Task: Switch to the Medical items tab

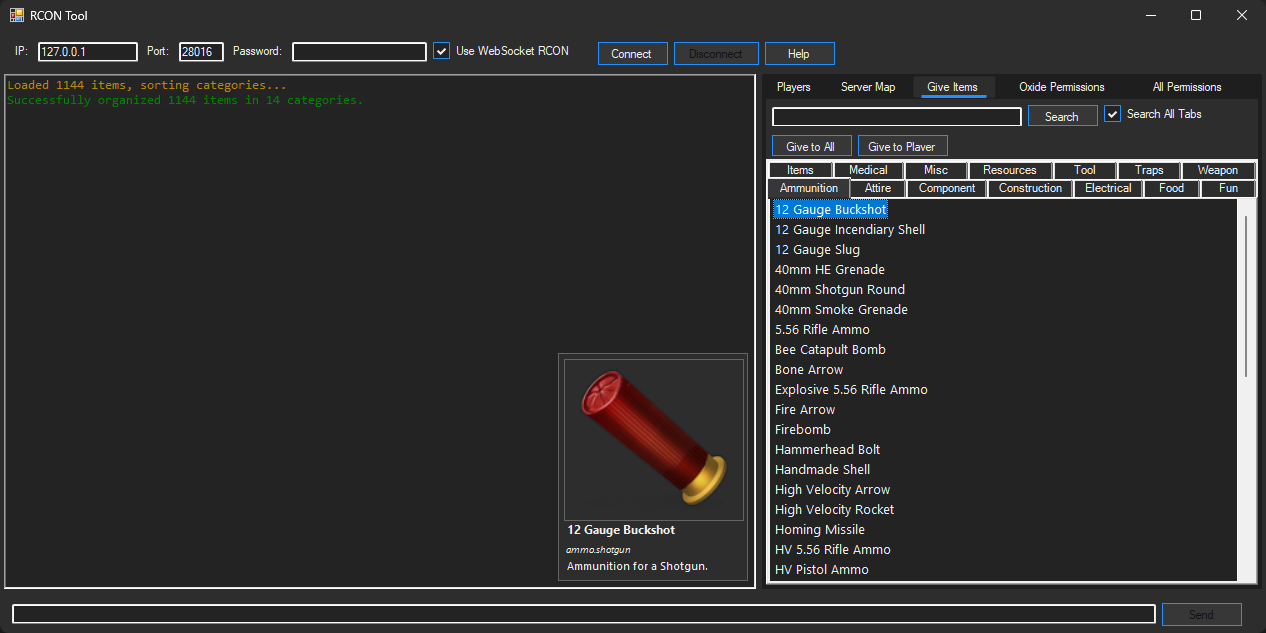Action: (868, 169)
